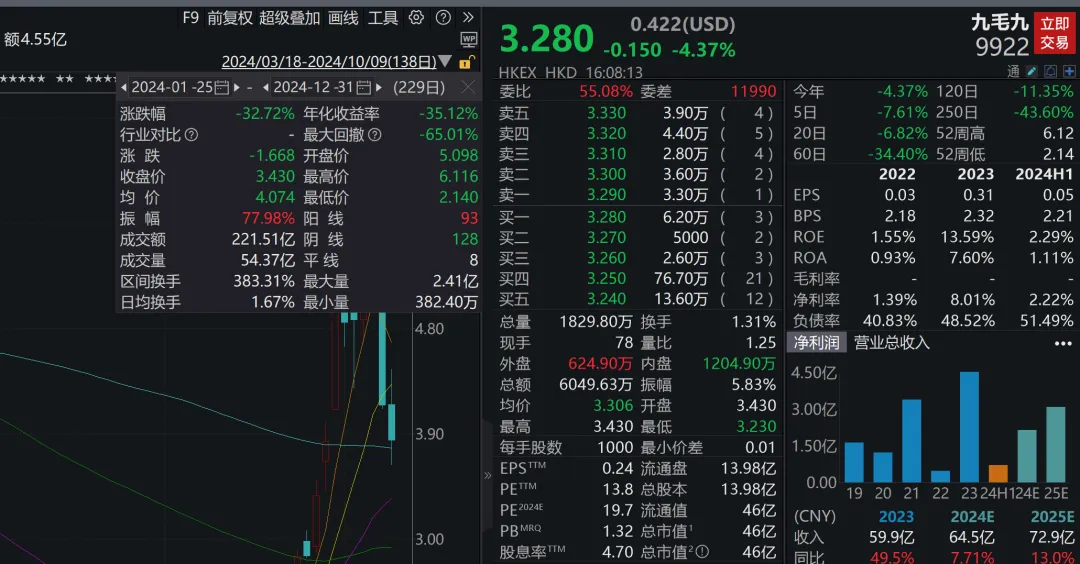Click start date field 2024-01-25
1080x564 pixels.
click(172, 87)
